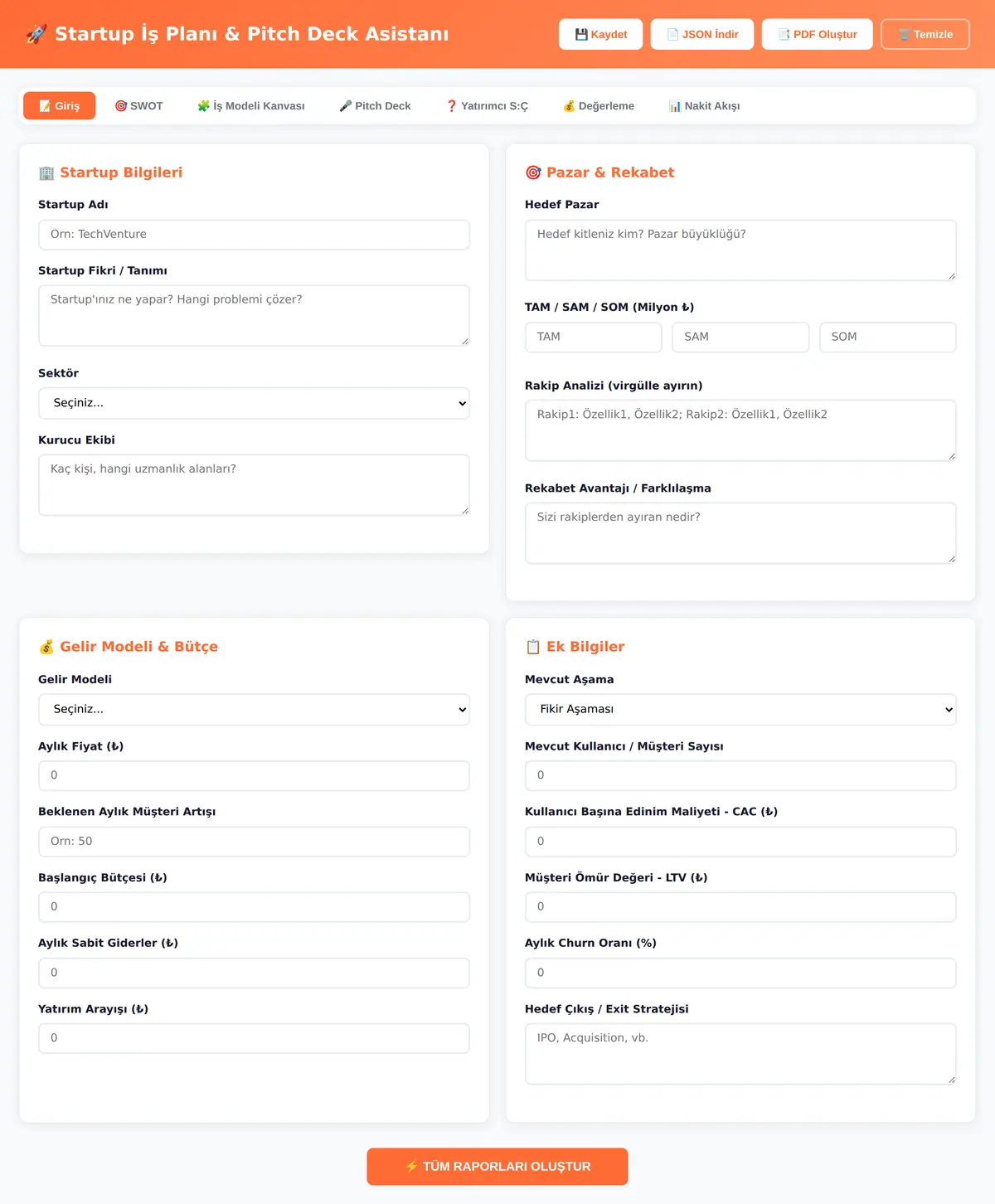Download data with JSON İndir
The height and width of the screenshot is (1204, 995).
(x=702, y=34)
